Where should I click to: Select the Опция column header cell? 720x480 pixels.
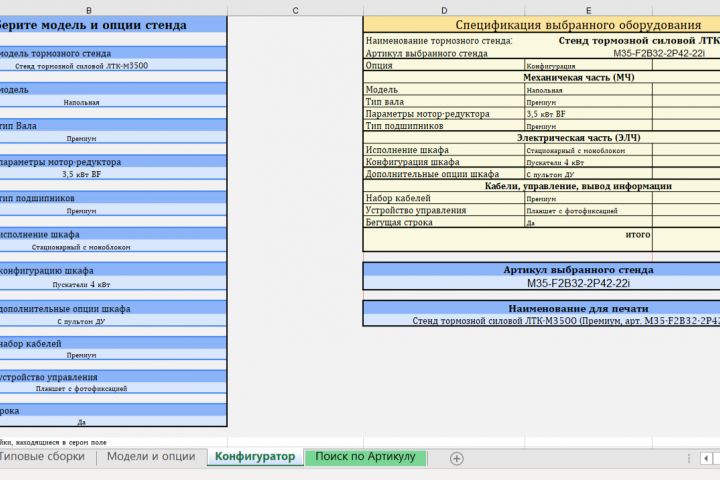click(444, 65)
